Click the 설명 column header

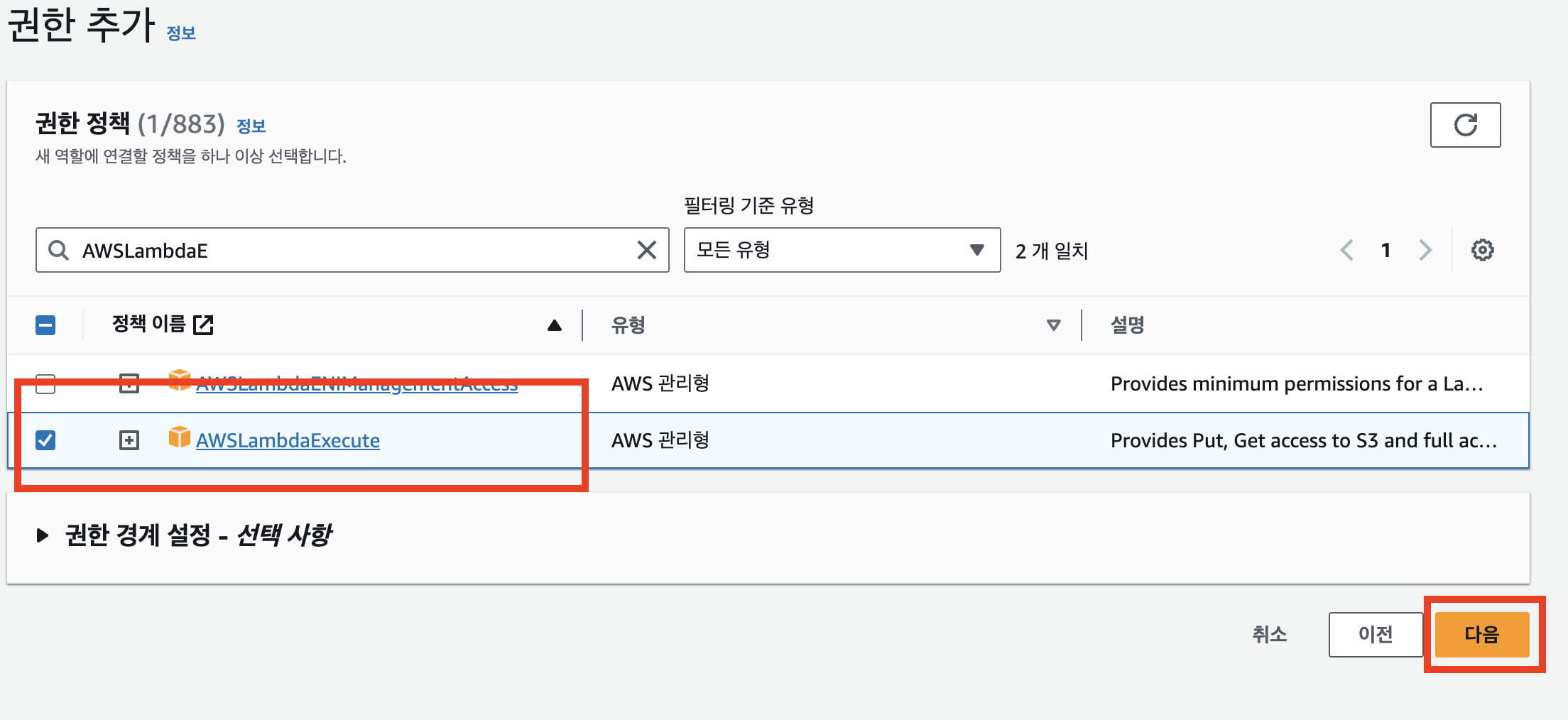pos(1128,325)
